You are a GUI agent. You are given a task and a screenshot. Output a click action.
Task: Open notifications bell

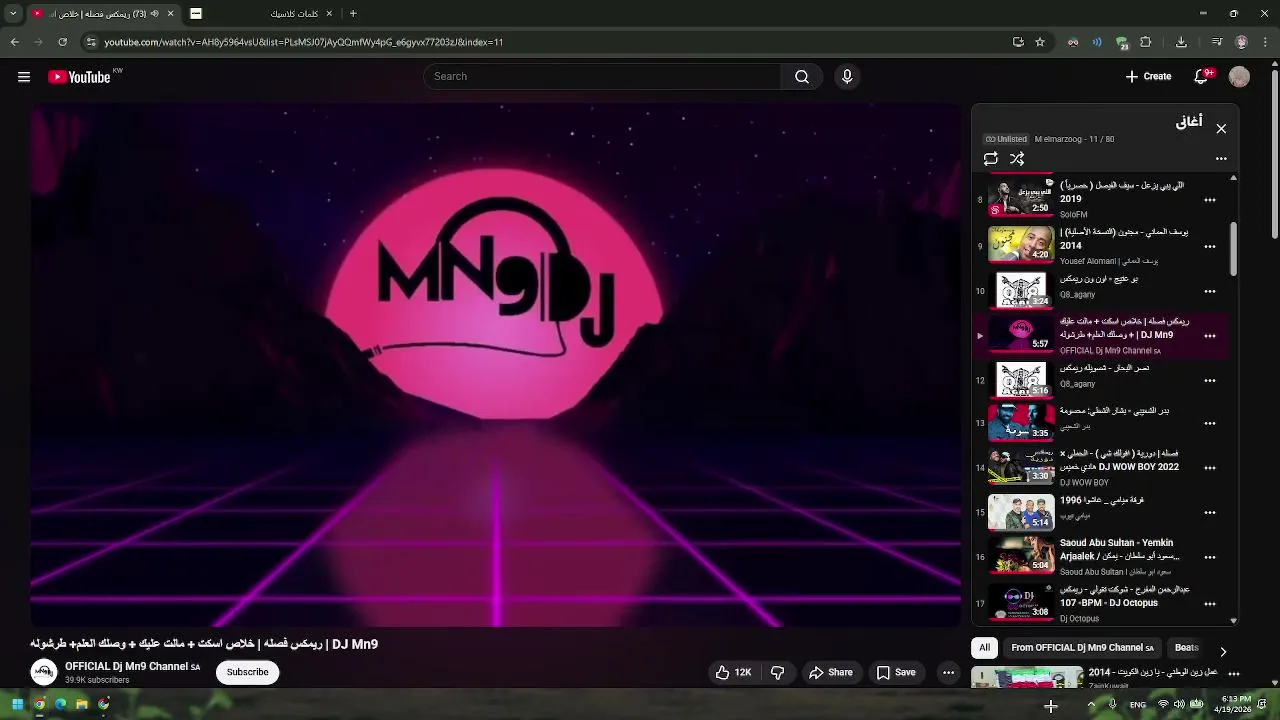1203,77
